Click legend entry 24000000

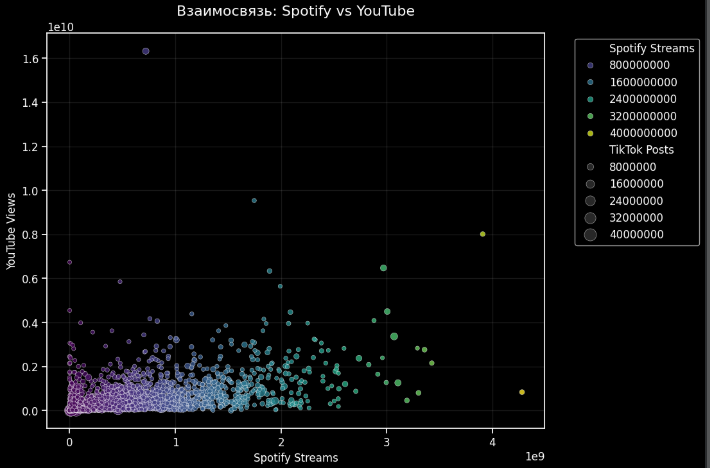pyautogui.click(x=636, y=201)
